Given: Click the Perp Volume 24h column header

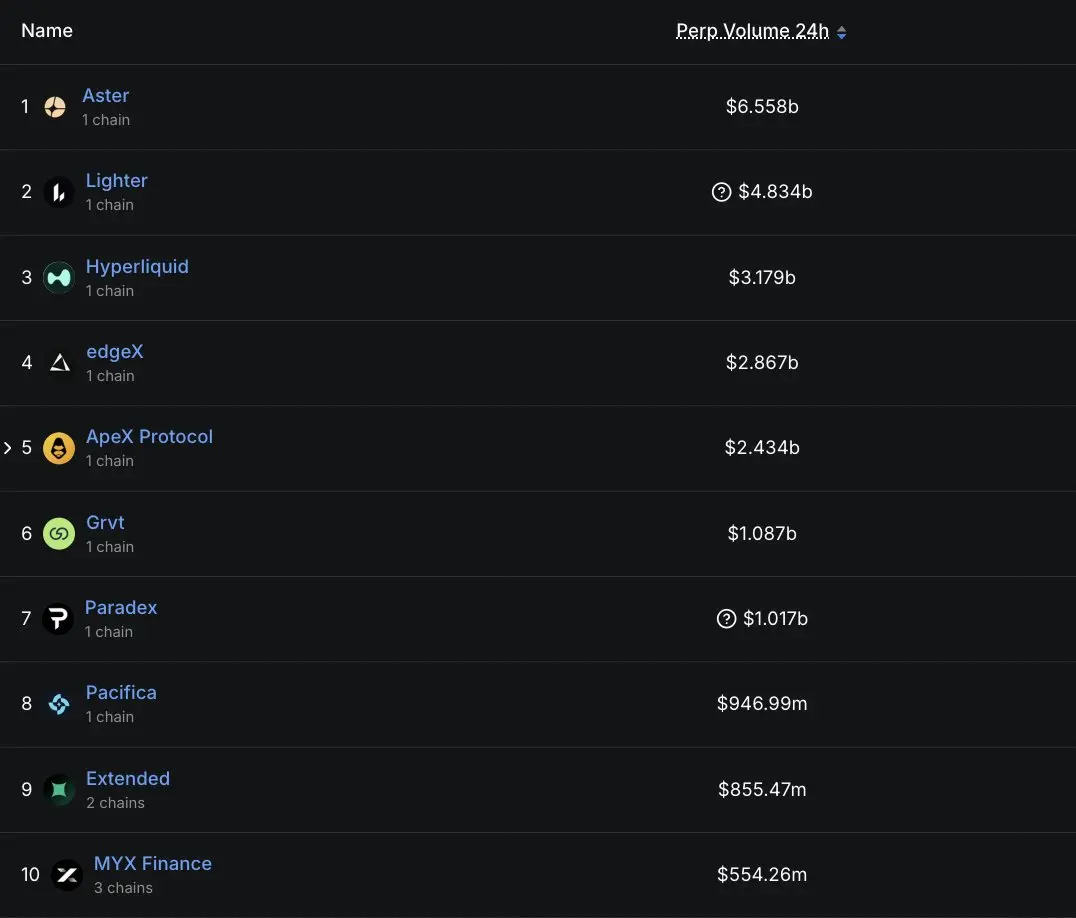Looking at the screenshot, I should coord(752,31).
